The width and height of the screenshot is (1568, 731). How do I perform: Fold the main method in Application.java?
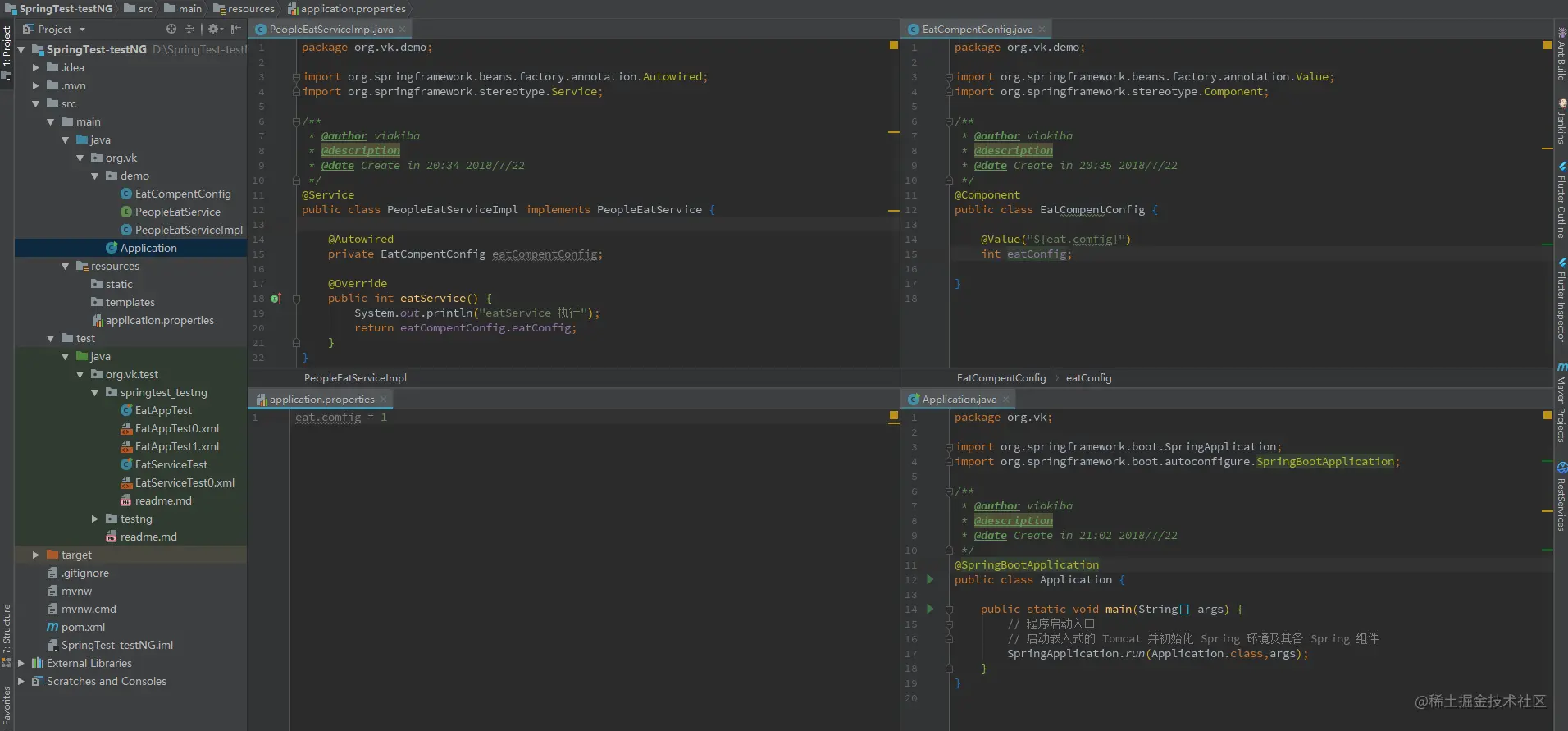[949, 609]
